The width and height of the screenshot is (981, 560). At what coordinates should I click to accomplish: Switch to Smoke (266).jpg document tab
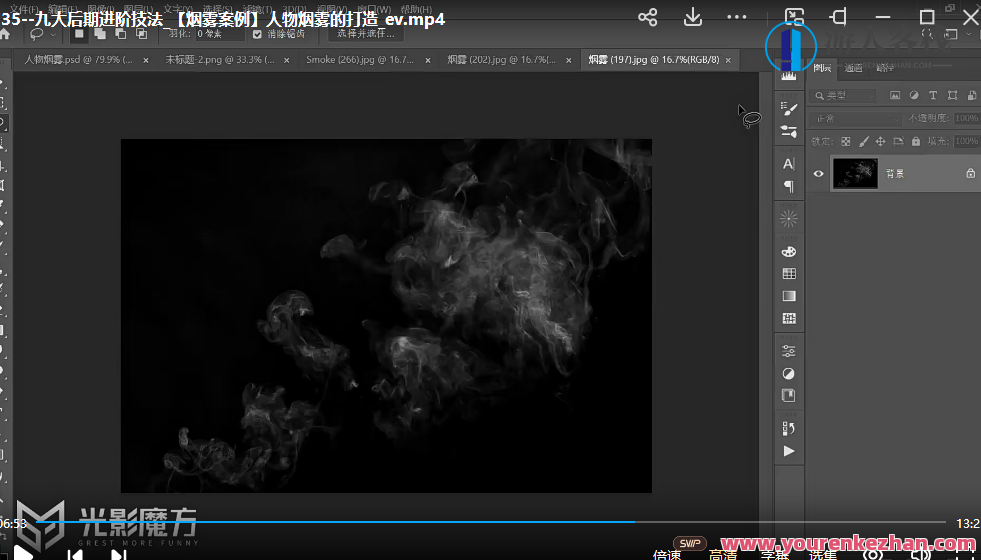[x=360, y=60]
